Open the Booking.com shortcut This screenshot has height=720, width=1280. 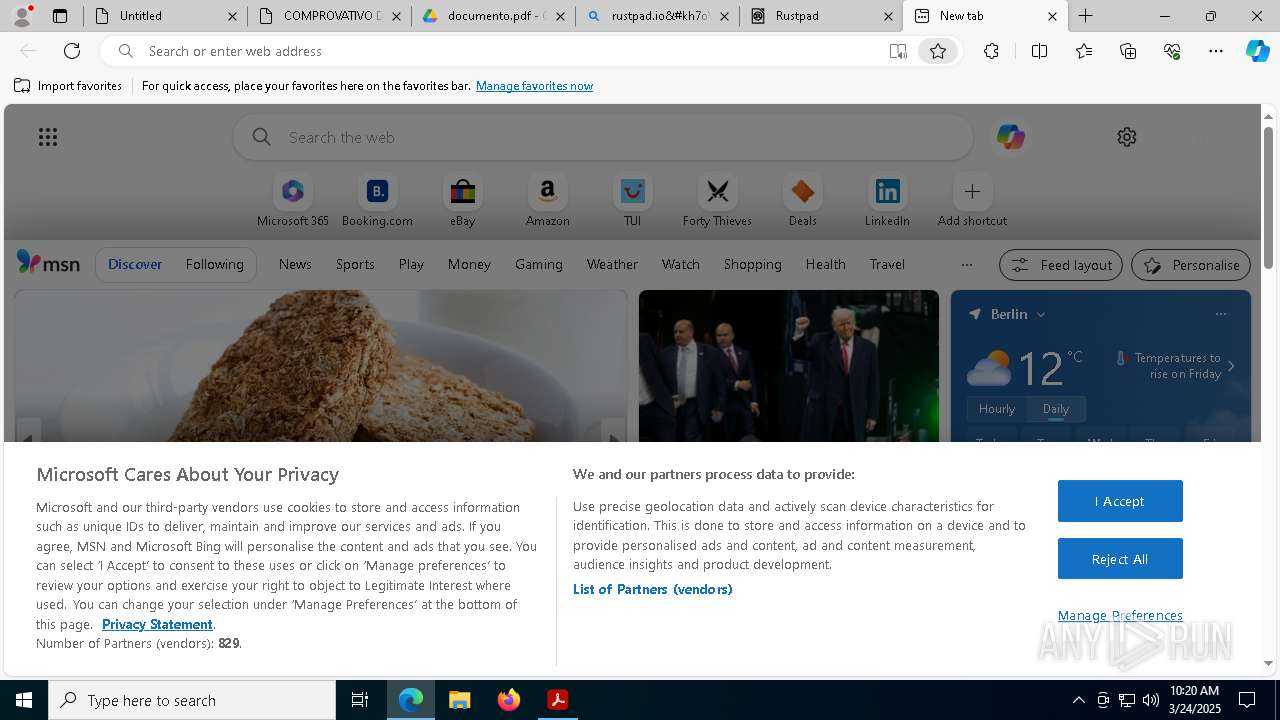[377, 201]
